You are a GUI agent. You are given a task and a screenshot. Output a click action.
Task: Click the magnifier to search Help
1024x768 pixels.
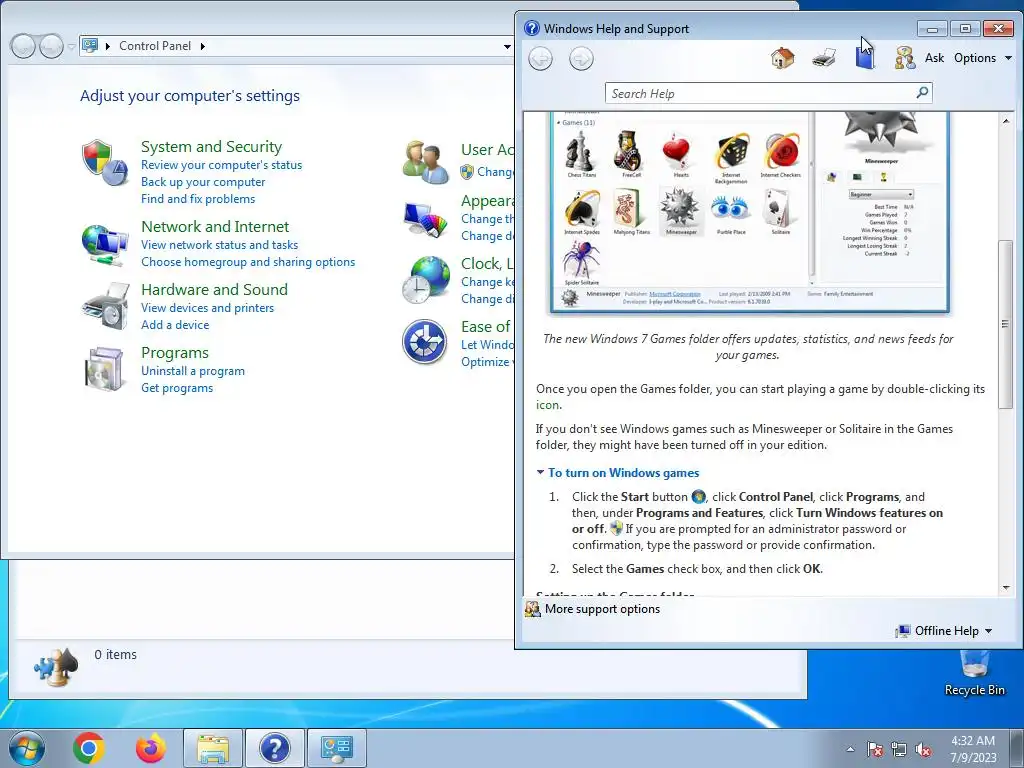(x=922, y=93)
